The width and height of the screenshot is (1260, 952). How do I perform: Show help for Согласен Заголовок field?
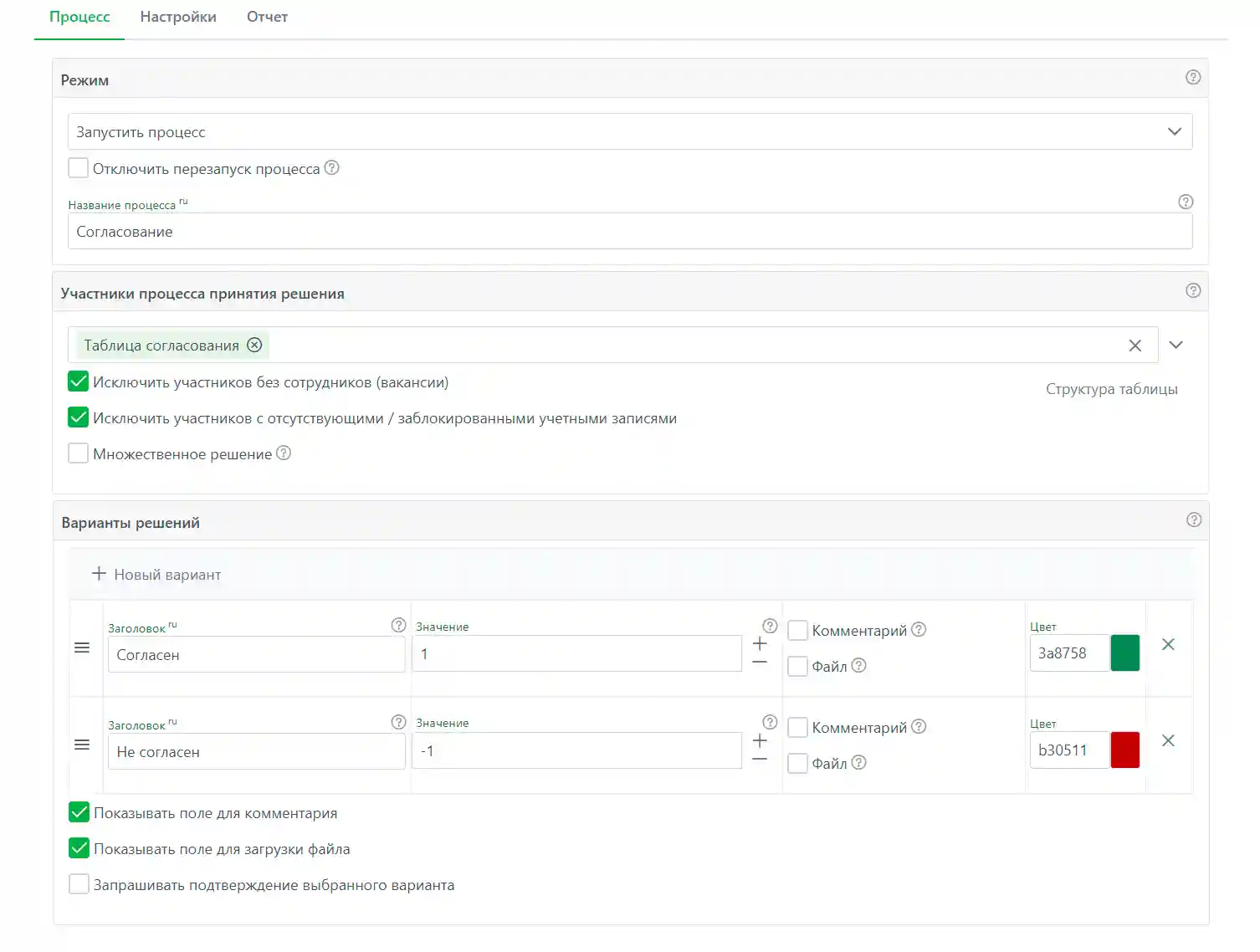click(398, 625)
